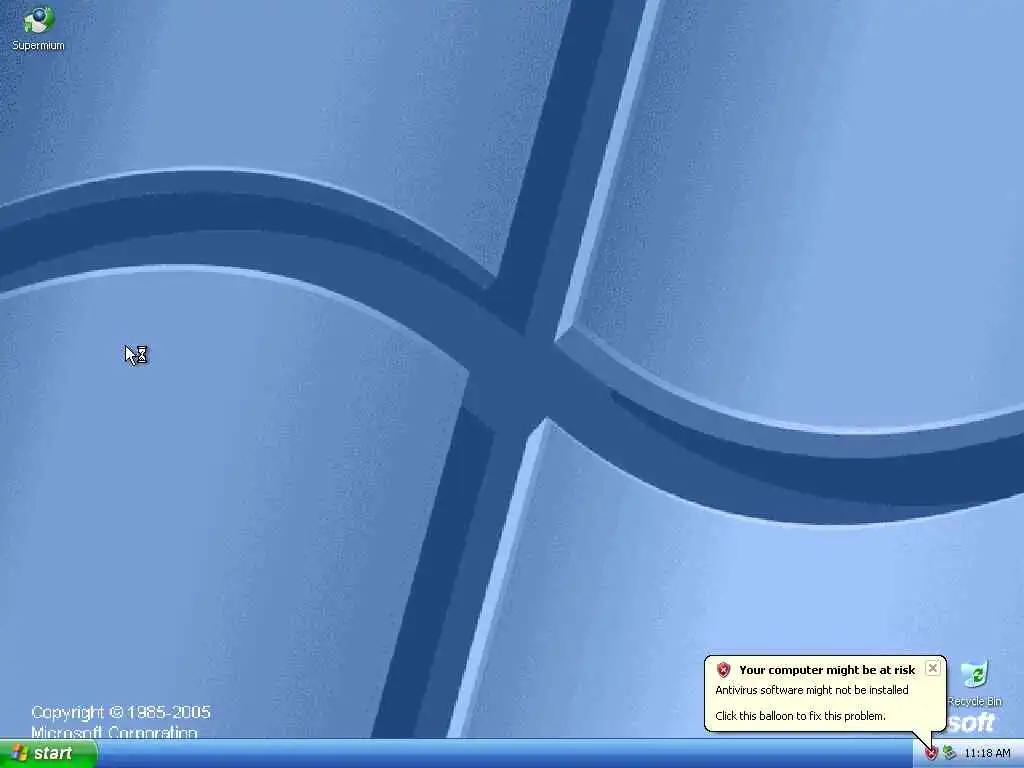Click 'Click this balloon to fix this problem' text
The image size is (1024, 768).
click(800, 716)
